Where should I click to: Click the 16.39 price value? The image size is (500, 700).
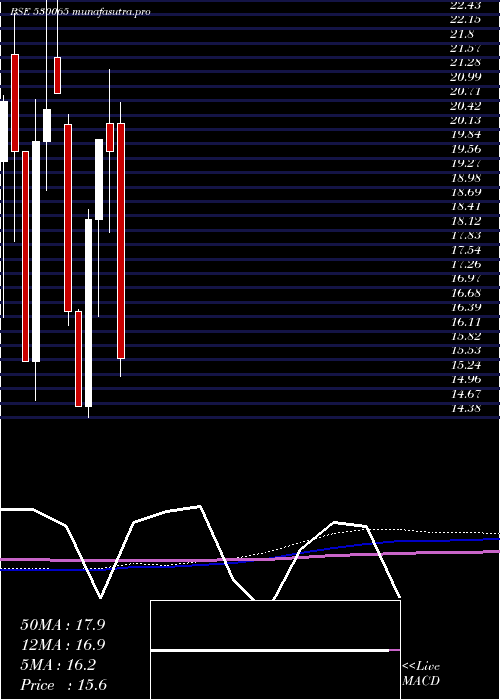[x=466, y=307]
